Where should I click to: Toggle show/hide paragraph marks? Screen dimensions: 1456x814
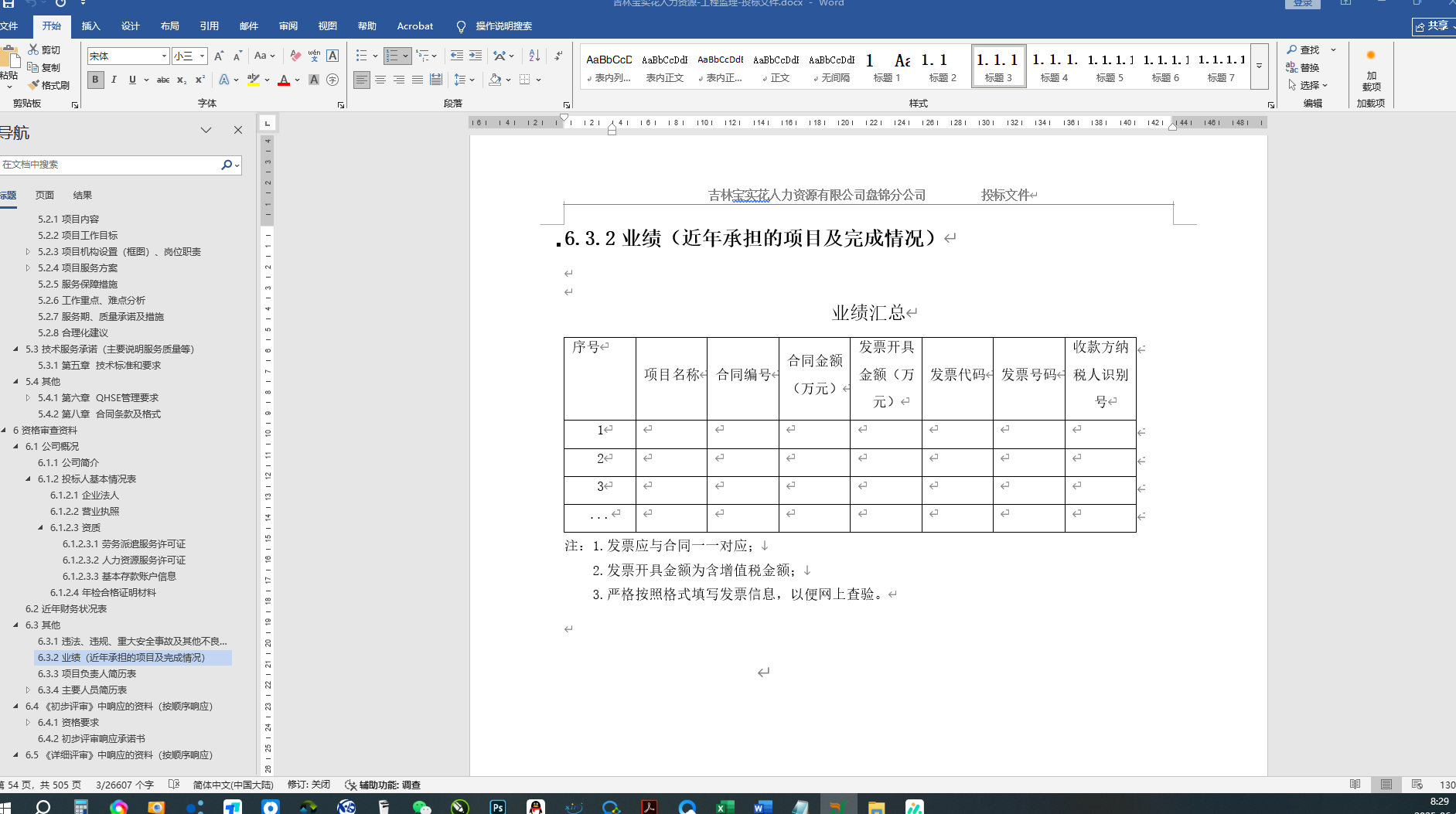(558, 56)
